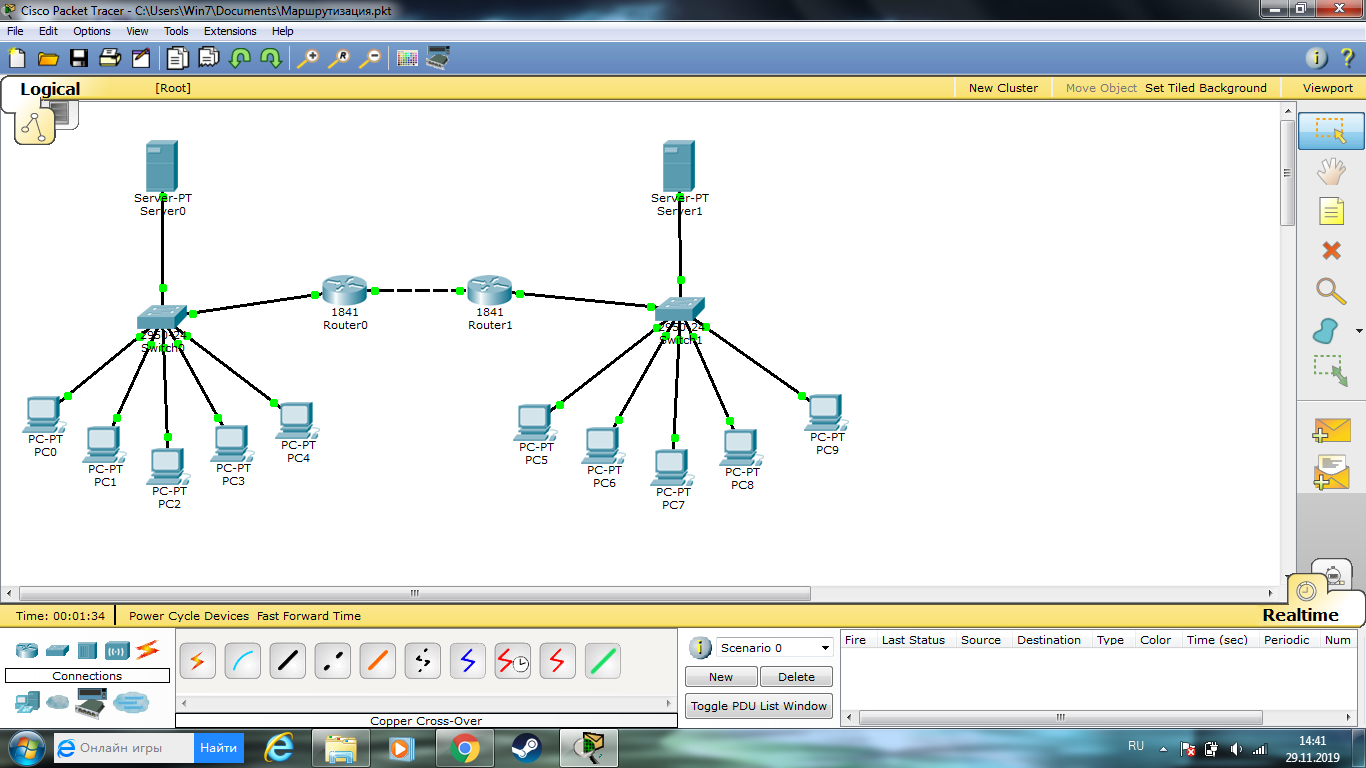Switch to the Logical workspace tab
The height and width of the screenshot is (768, 1366).
tap(50, 89)
